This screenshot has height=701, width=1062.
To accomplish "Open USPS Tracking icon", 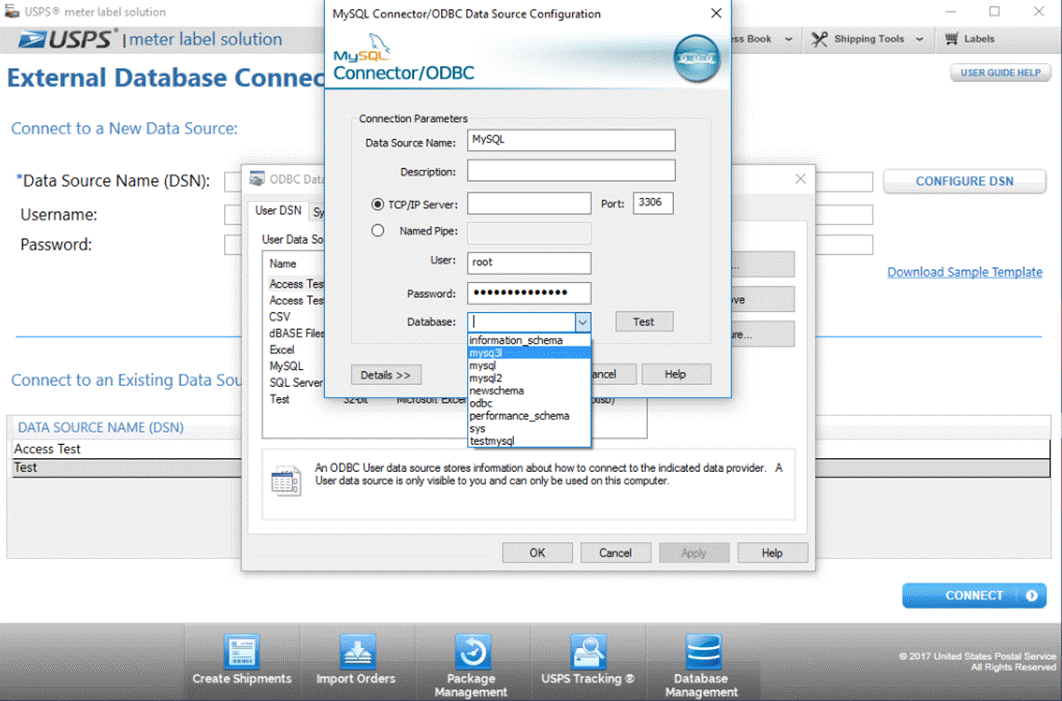I will coord(588,652).
